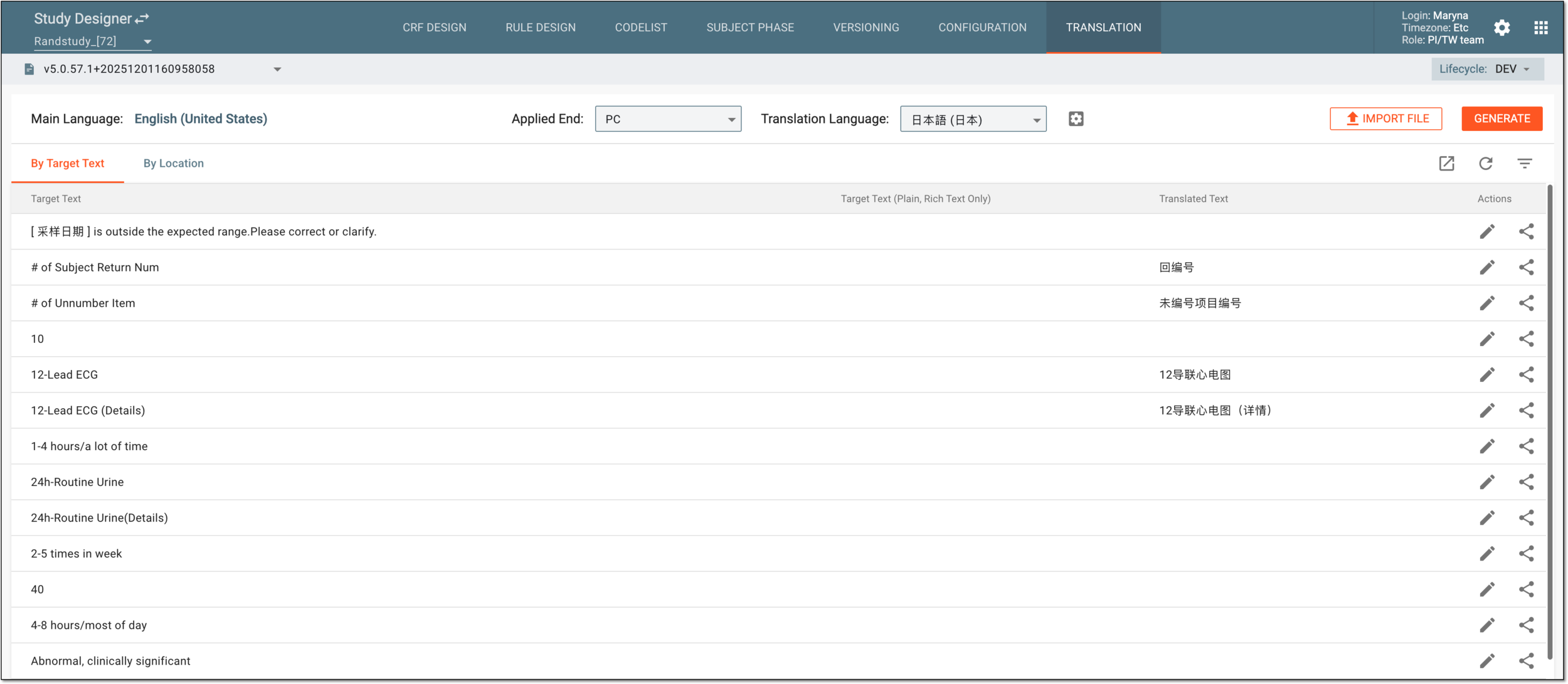Open the Translation Language dropdown
The image size is (1568, 684).
(973, 119)
